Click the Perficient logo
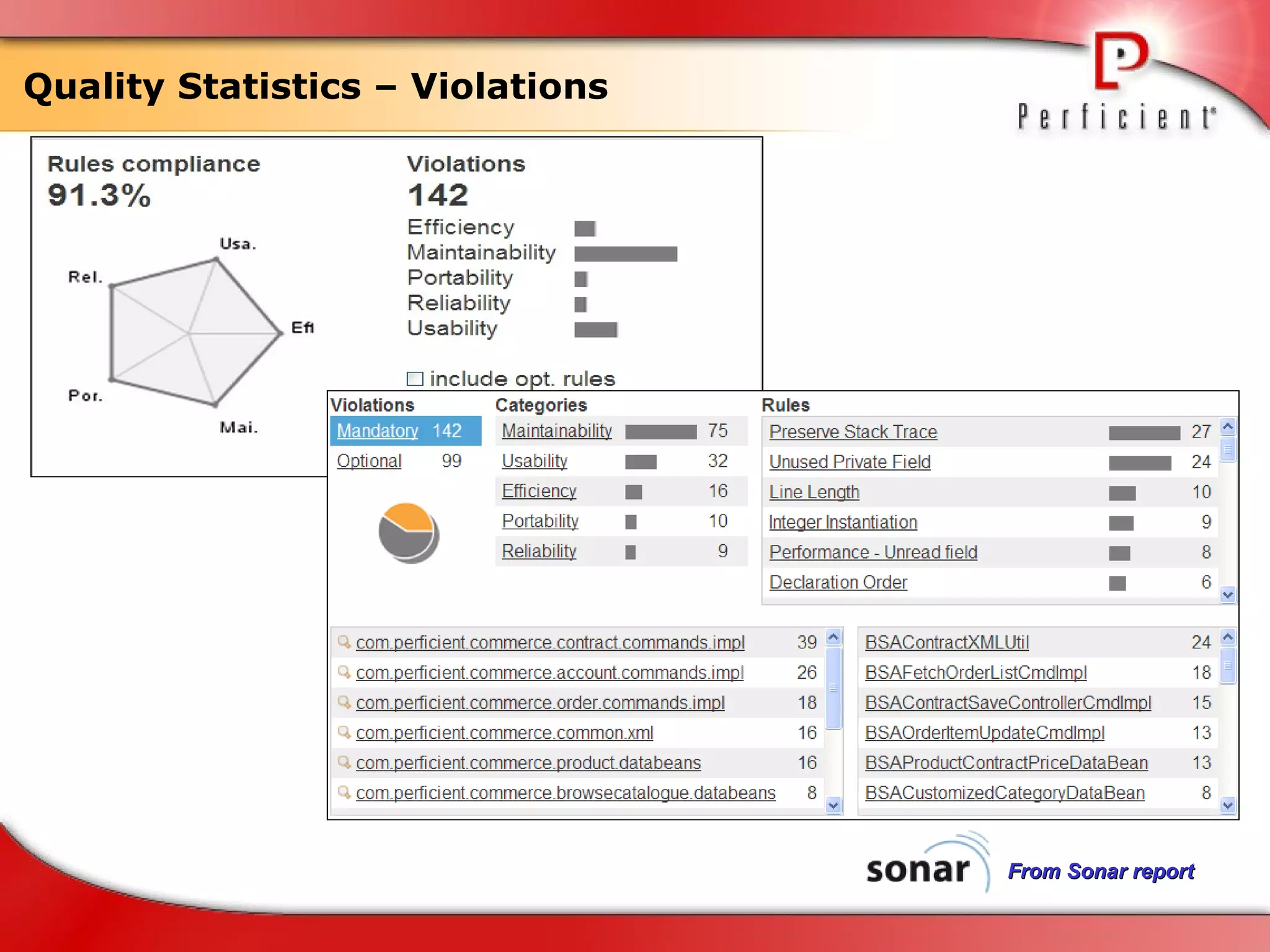Screen dimensions: 1270x952 click(1117, 81)
